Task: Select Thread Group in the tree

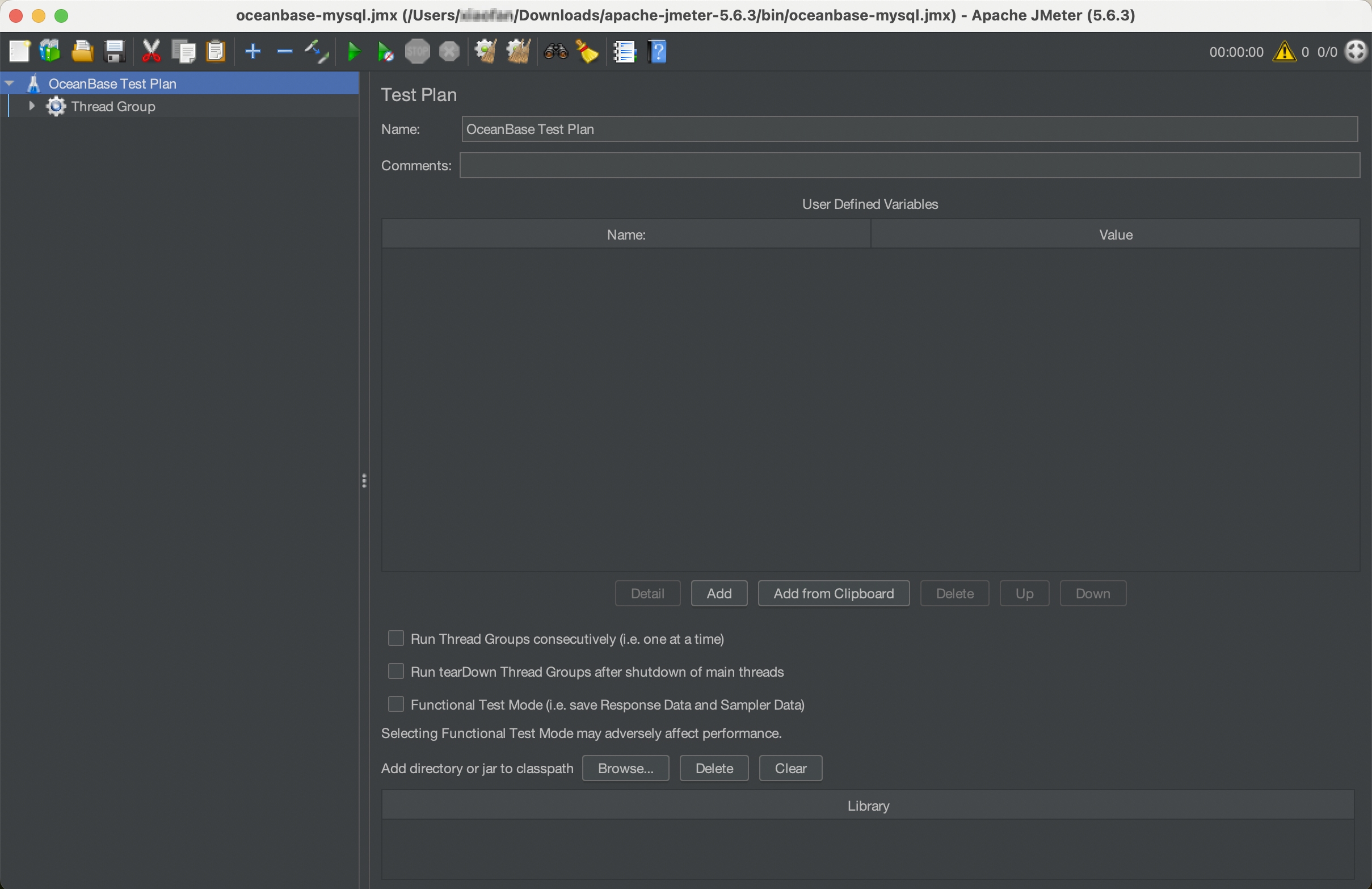Action: click(113, 107)
